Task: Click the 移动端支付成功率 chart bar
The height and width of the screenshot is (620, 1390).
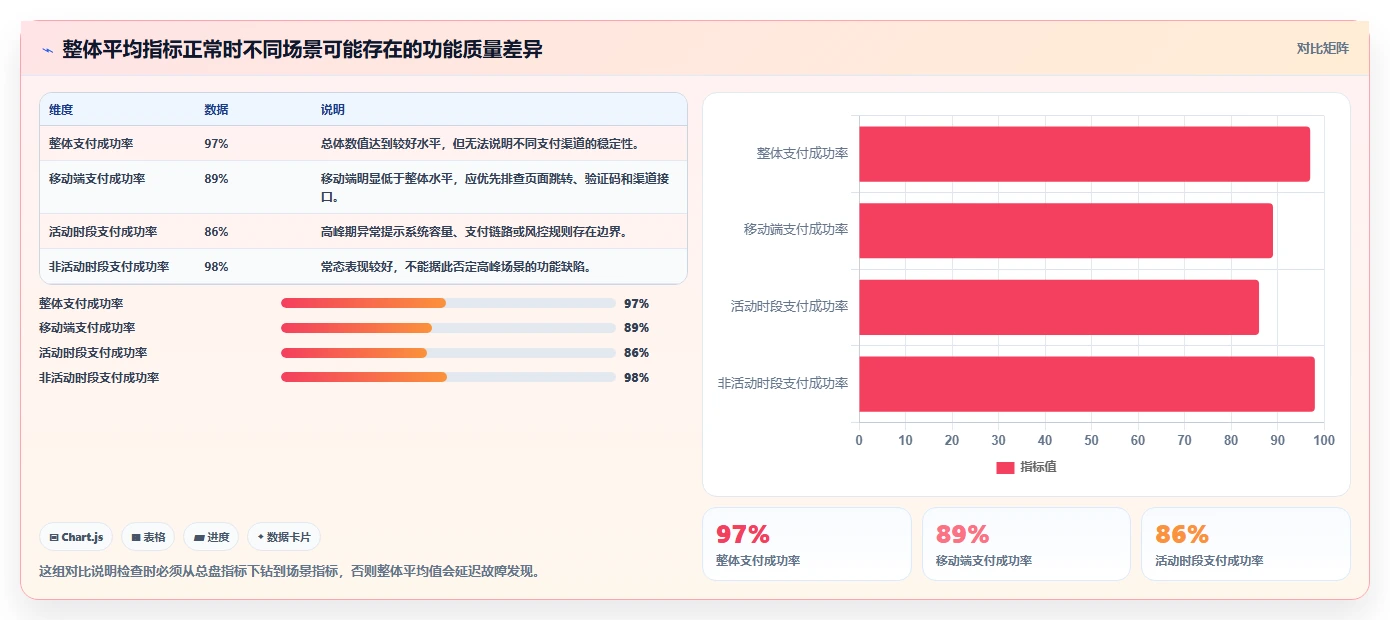Action: point(1066,230)
